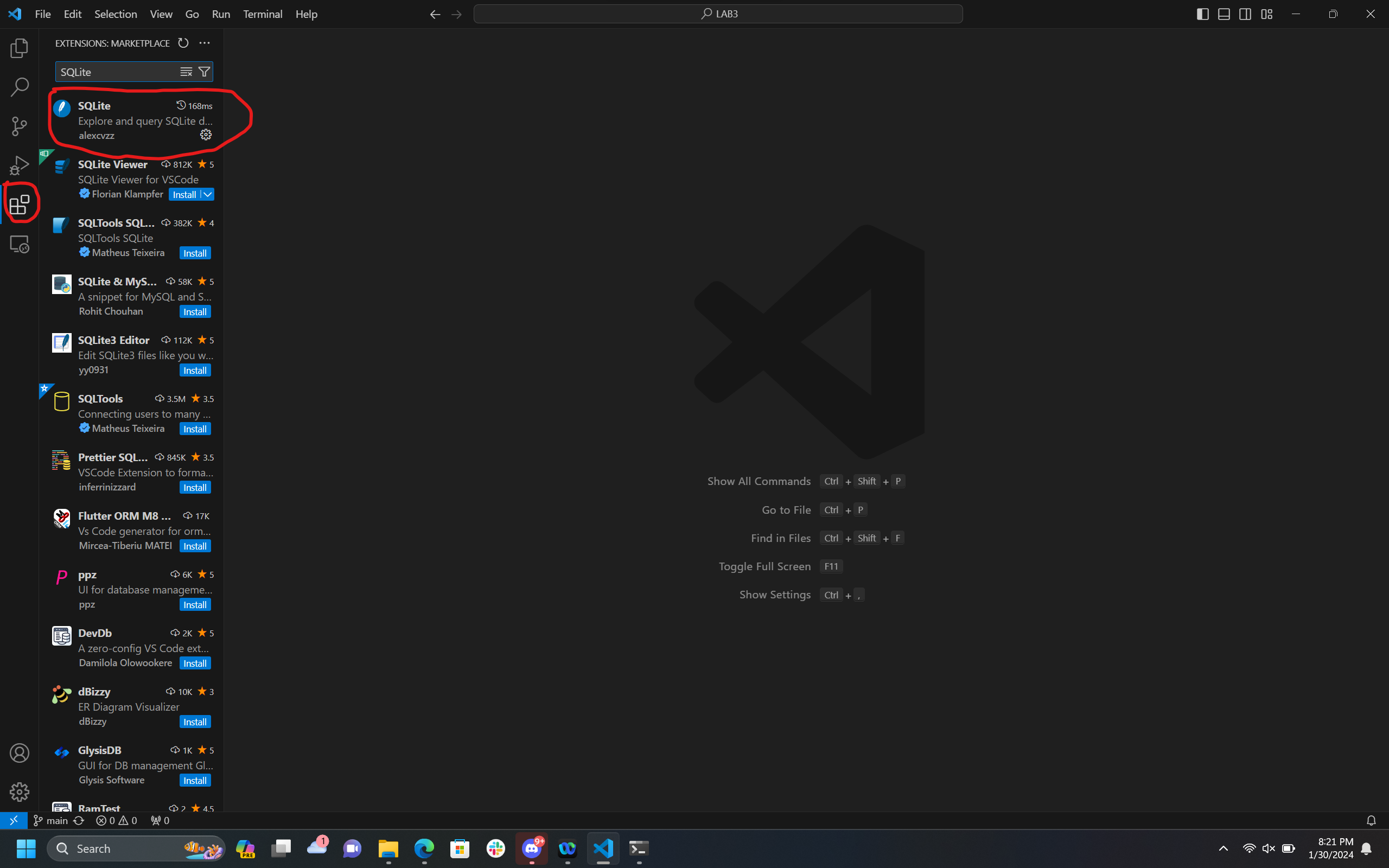This screenshot has width=1389, height=868.
Task: Open the Explorer view in activity bar
Action: tap(19, 48)
